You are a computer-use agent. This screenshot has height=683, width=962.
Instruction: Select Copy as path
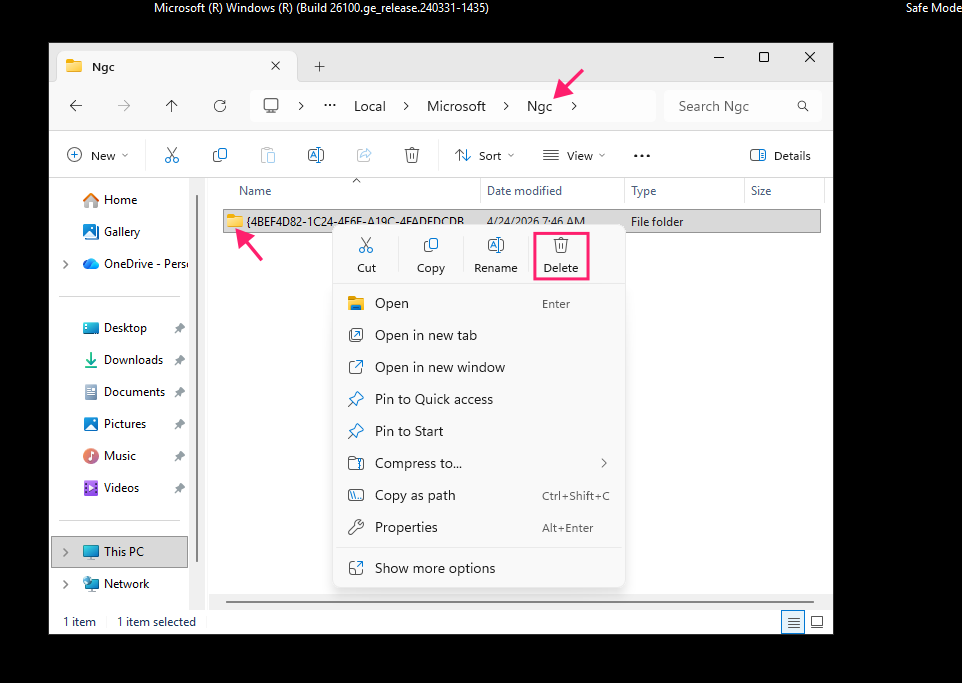point(479,495)
